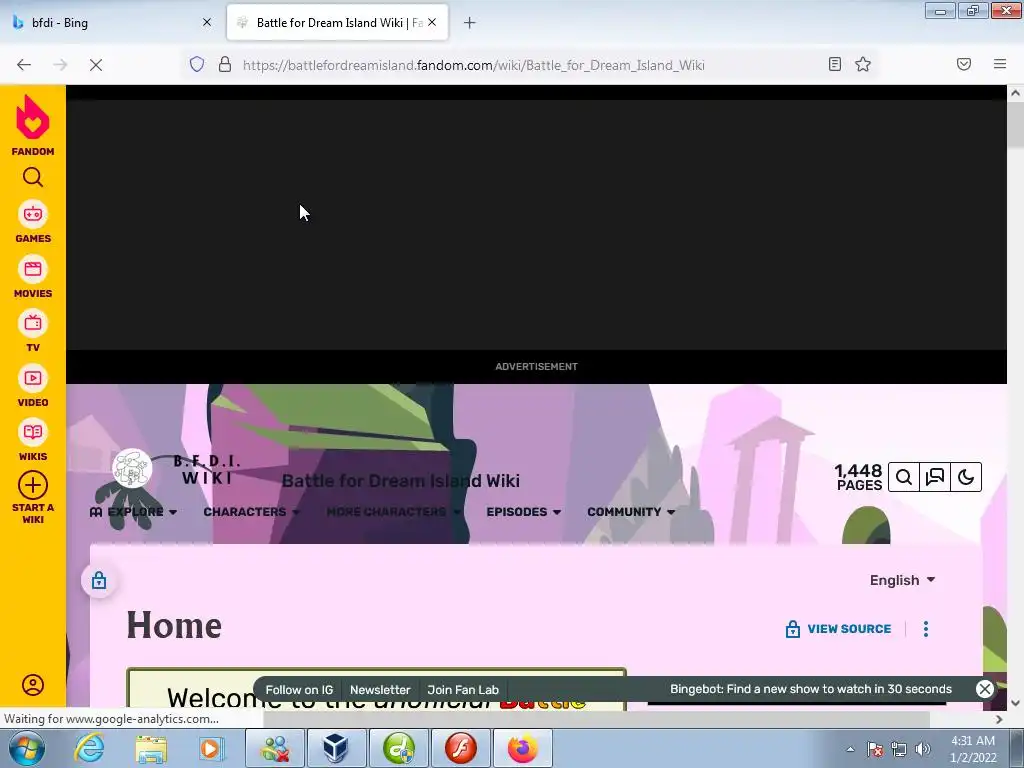
Task: Expand the Episodes dropdown menu
Action: click(524, 512)
